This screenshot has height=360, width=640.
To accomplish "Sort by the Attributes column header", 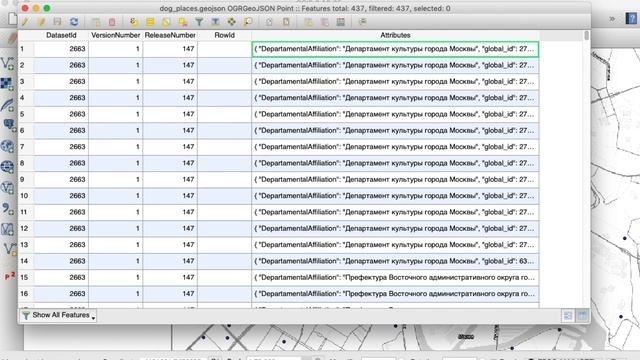I will (396, 36).
